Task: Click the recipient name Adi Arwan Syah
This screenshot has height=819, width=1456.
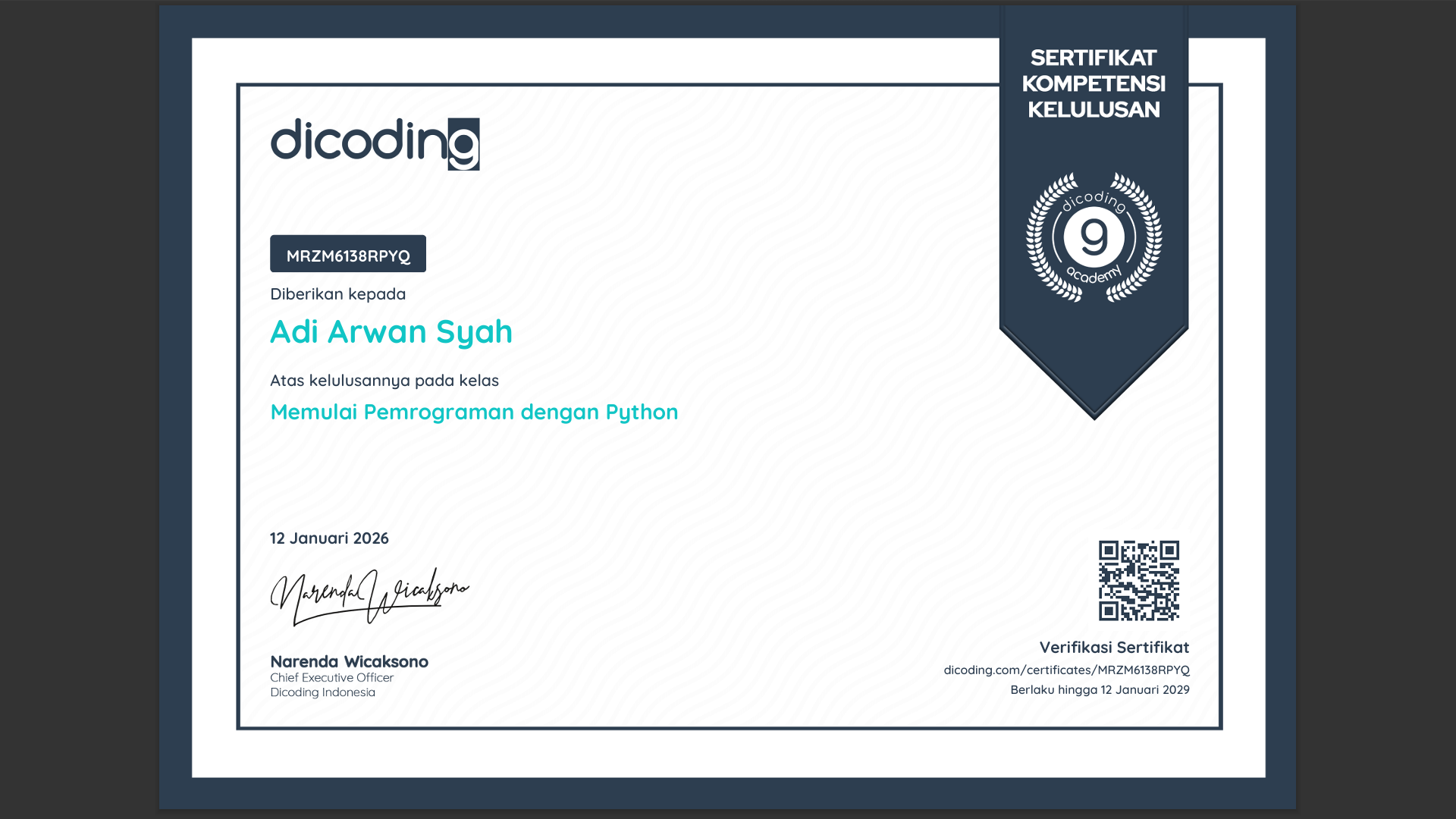Action: [391, 332]
